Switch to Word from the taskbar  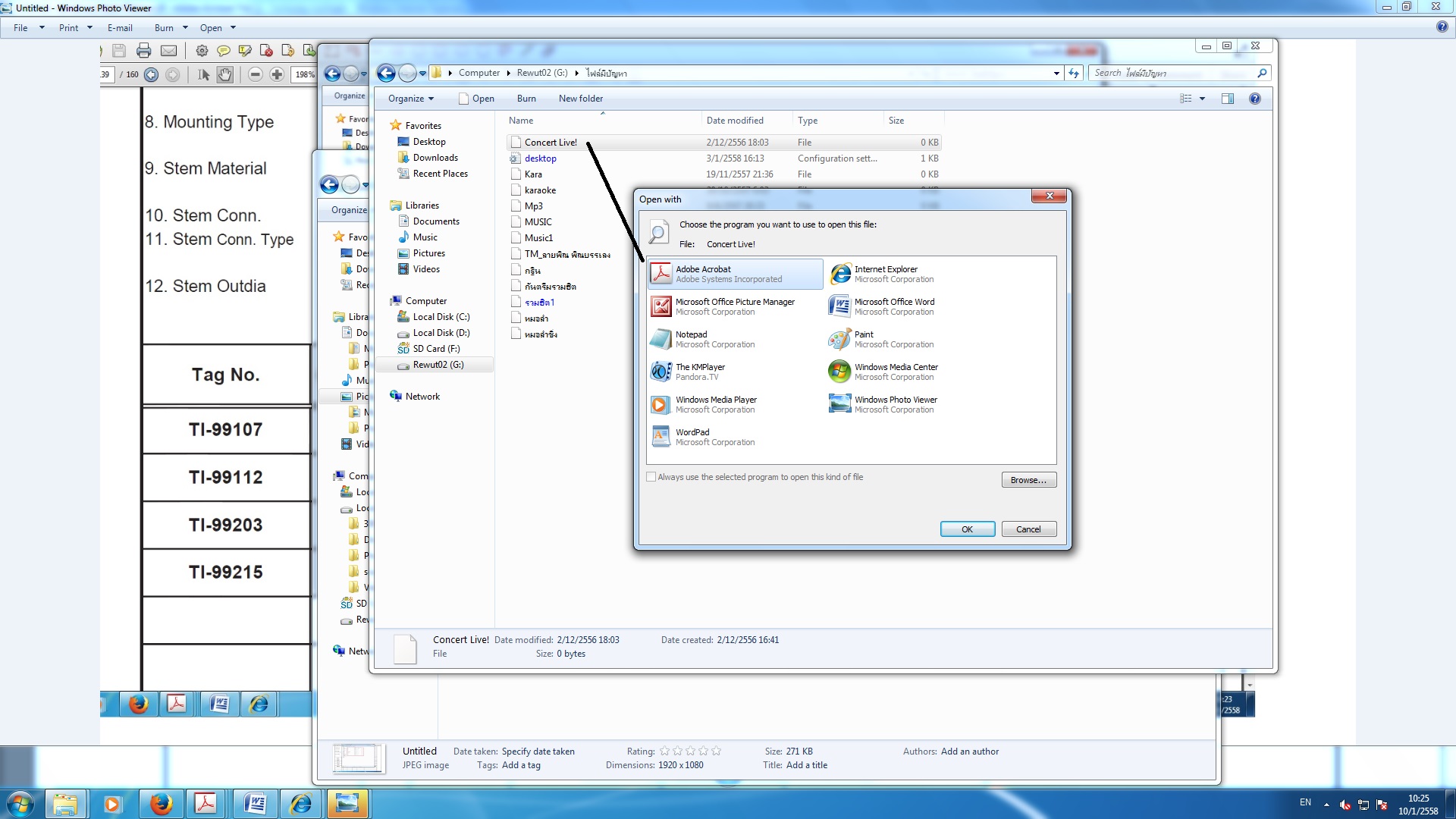point(255,804)
